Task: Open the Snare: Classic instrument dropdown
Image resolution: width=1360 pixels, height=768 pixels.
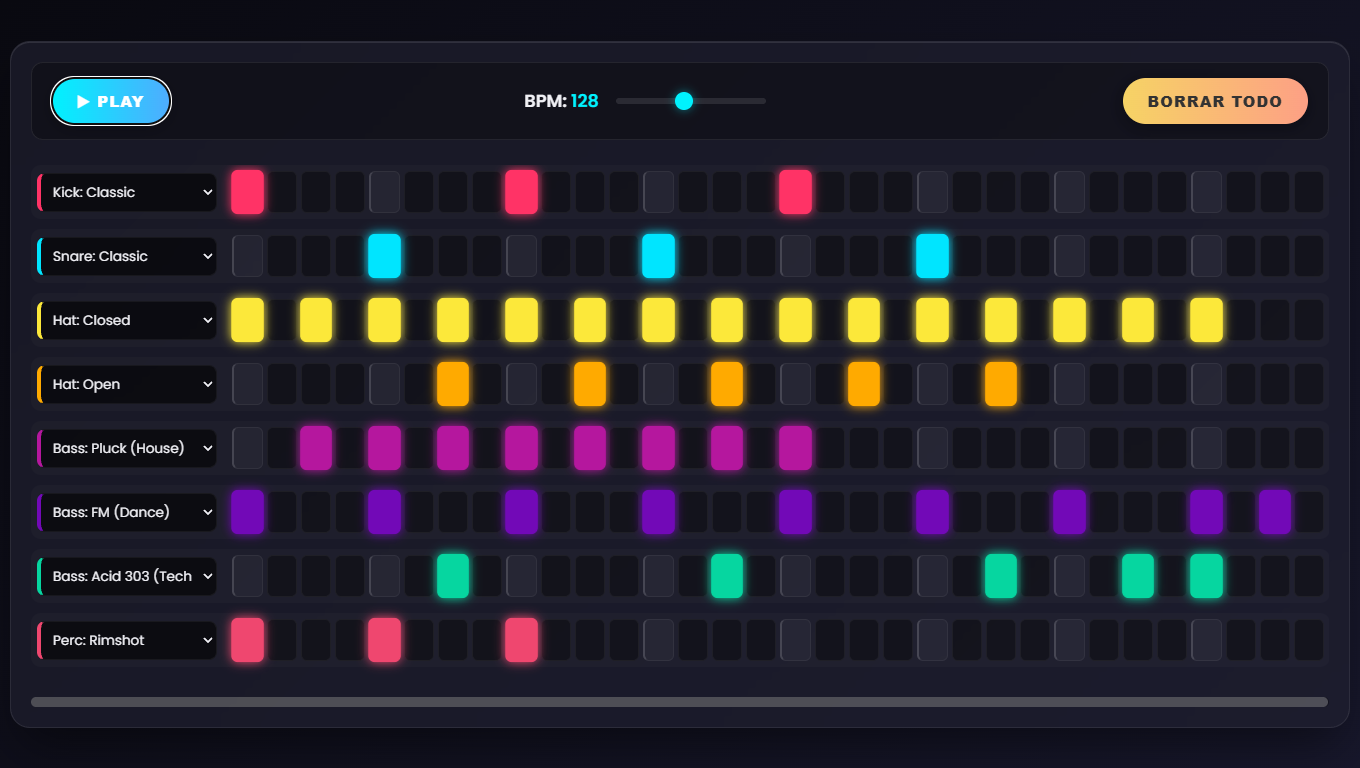Action: (x=128, y=256)
